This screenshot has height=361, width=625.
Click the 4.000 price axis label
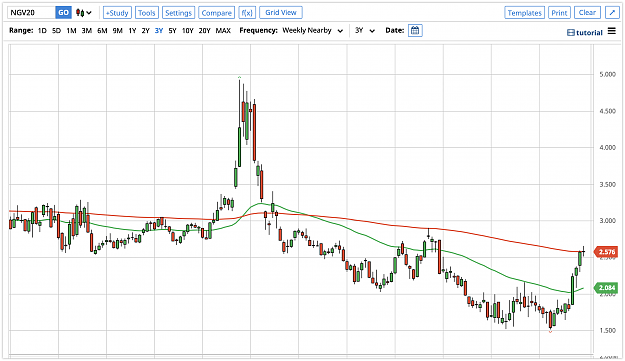(607, 148)
